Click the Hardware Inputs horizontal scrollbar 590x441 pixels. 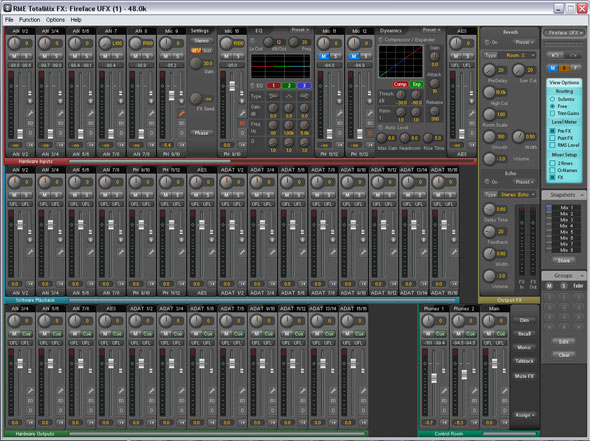click(150, 161)
